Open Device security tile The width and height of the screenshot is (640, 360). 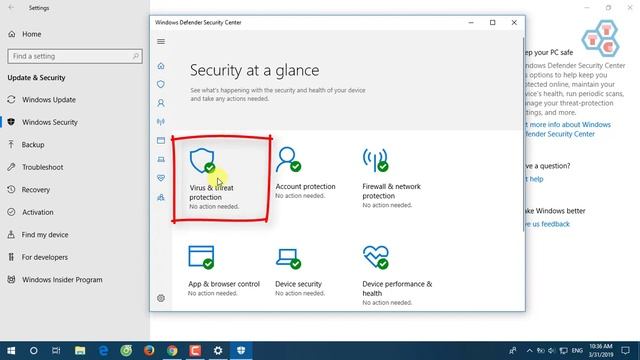tap(300, 271)
